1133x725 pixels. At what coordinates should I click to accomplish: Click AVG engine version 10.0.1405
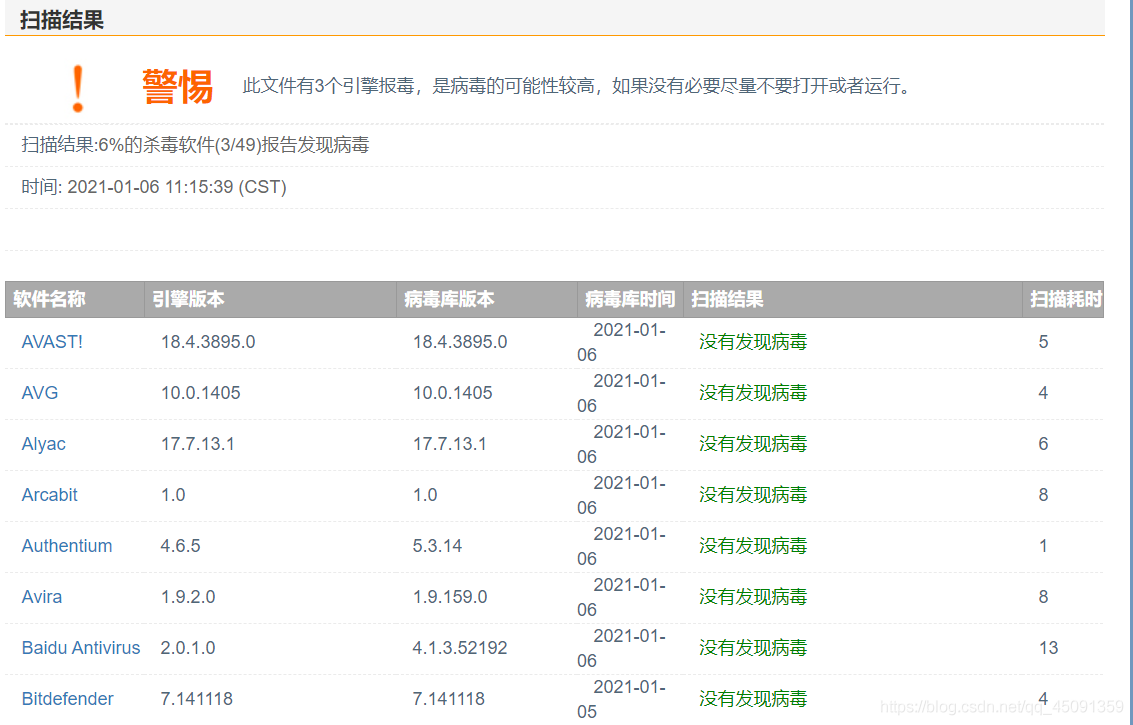tap(200, 393)
